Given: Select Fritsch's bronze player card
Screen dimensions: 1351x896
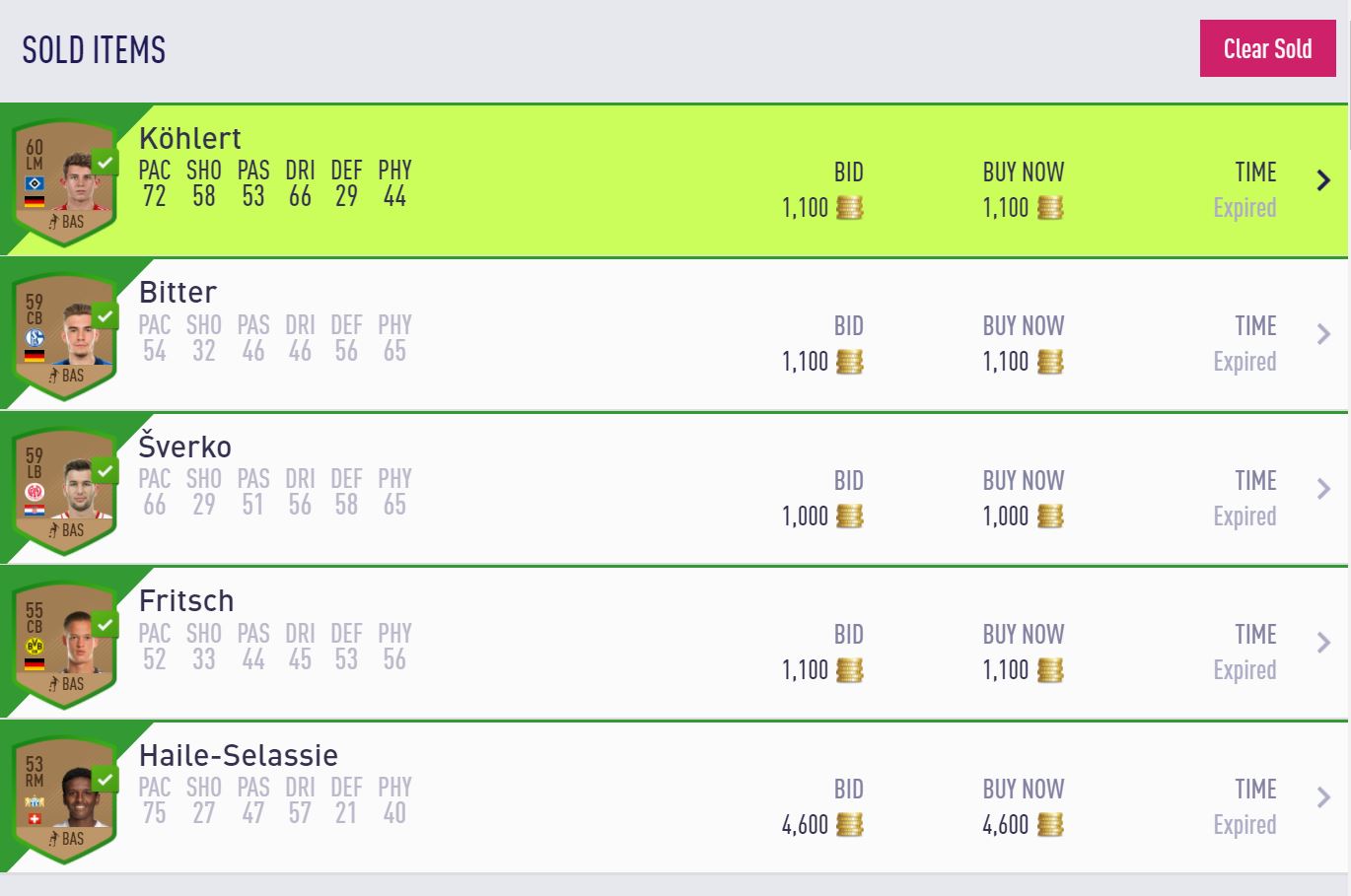Looking at the screenshot, I should click(65, 646).
